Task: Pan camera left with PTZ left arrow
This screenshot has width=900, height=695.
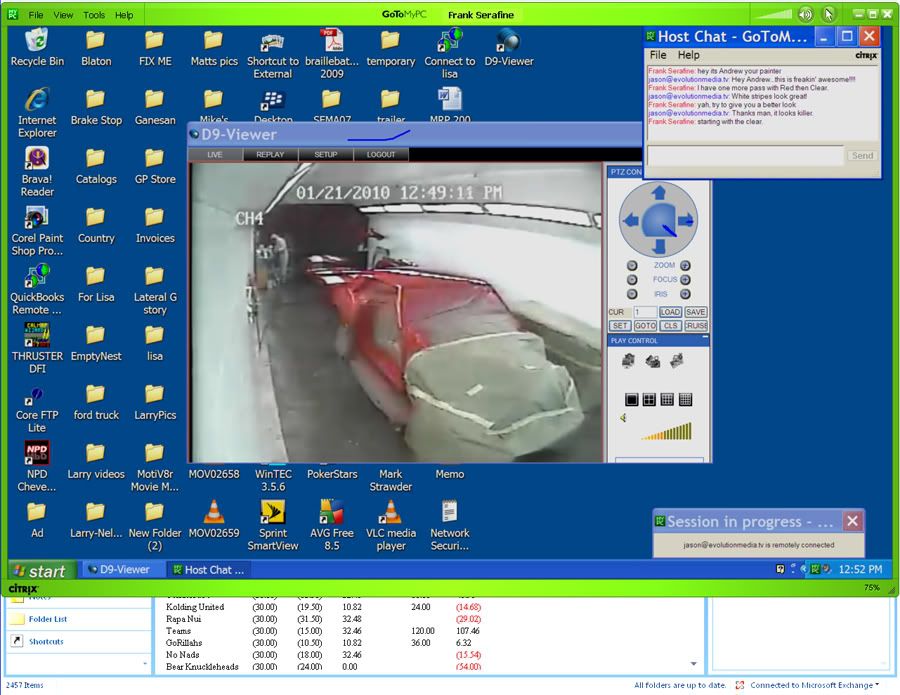Action: click(630, 219)
